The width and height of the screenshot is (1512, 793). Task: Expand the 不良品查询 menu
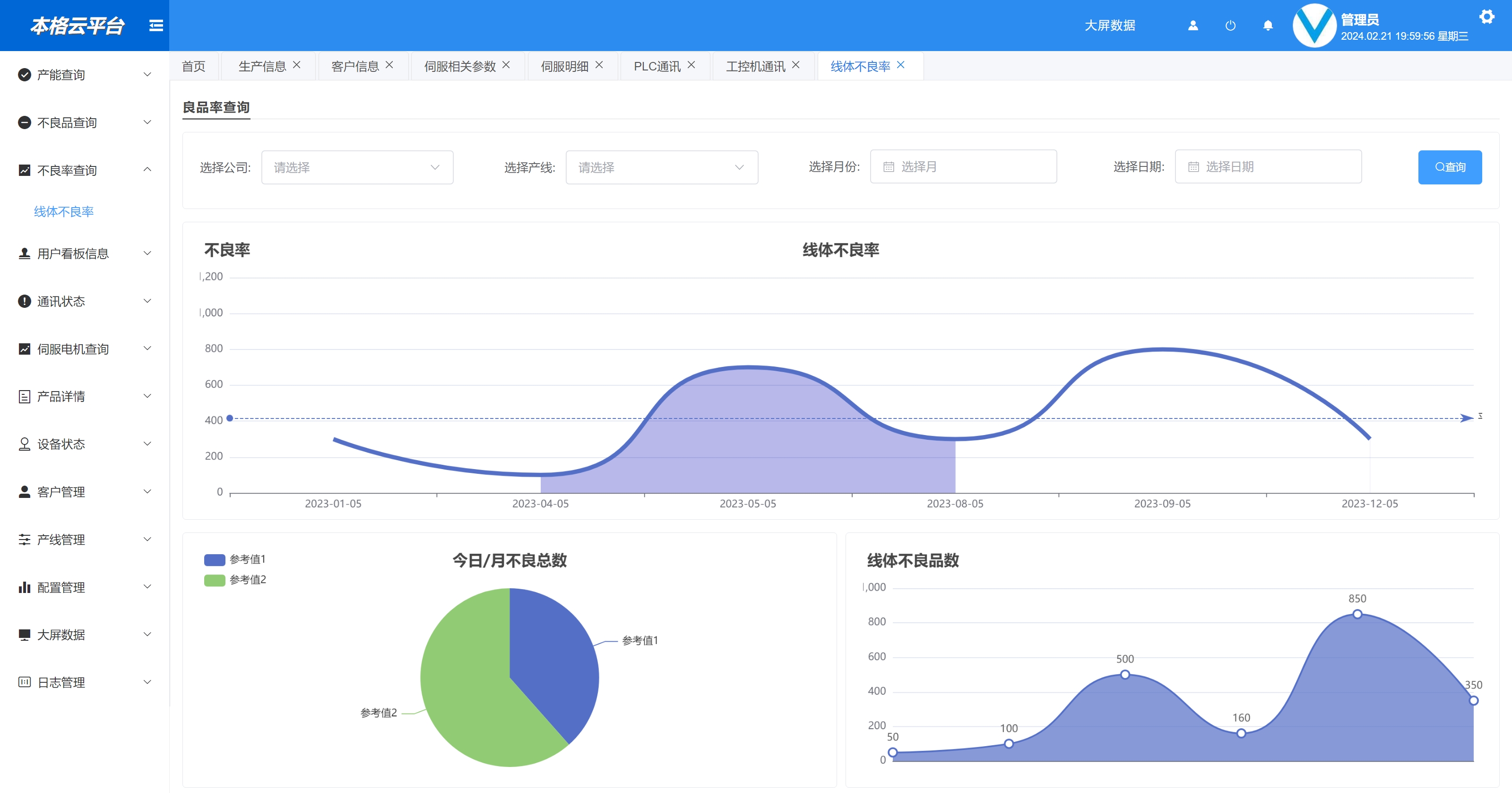coord(147,122)
